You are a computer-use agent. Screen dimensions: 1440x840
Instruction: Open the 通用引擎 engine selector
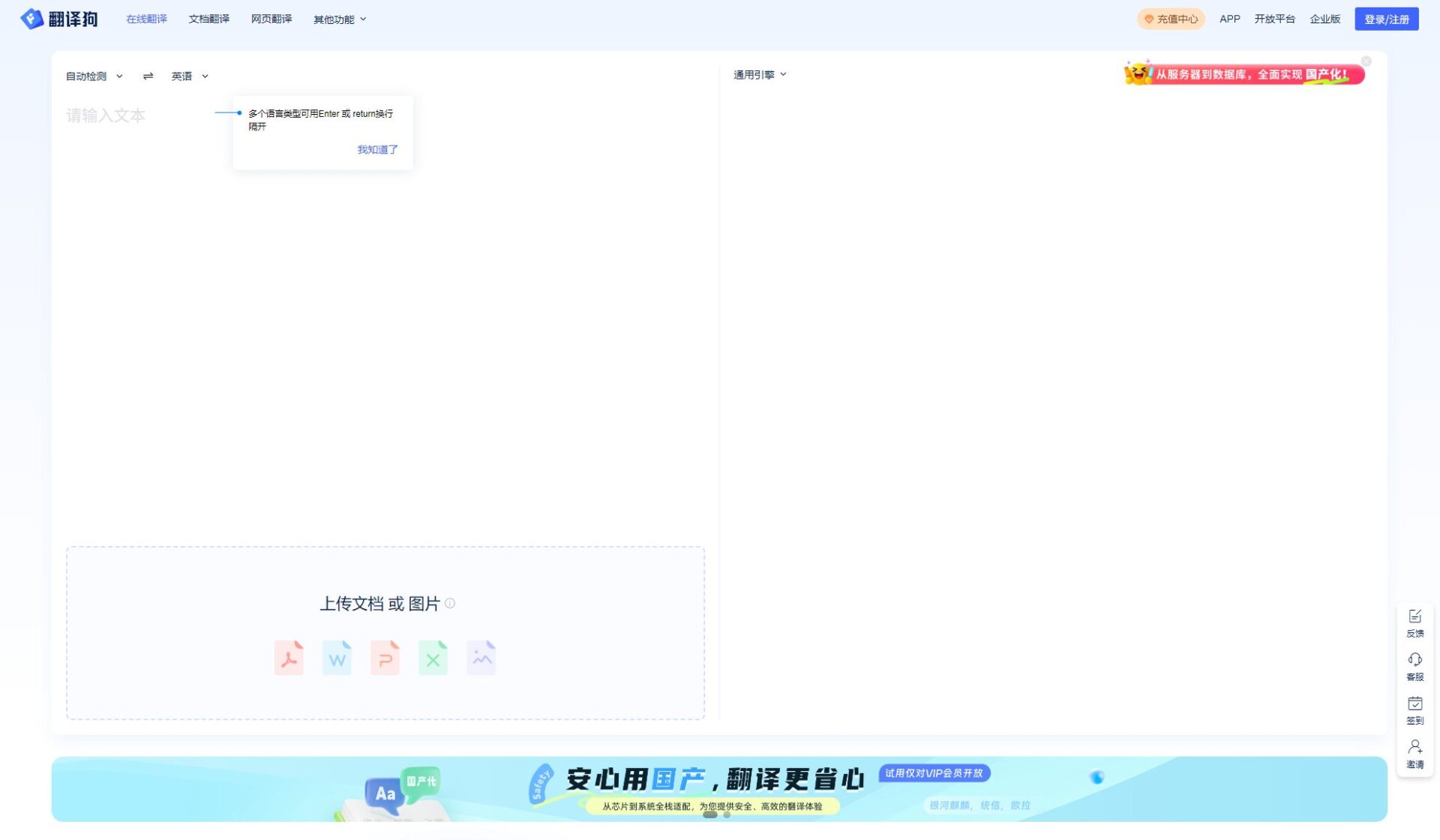click(760, 74)
